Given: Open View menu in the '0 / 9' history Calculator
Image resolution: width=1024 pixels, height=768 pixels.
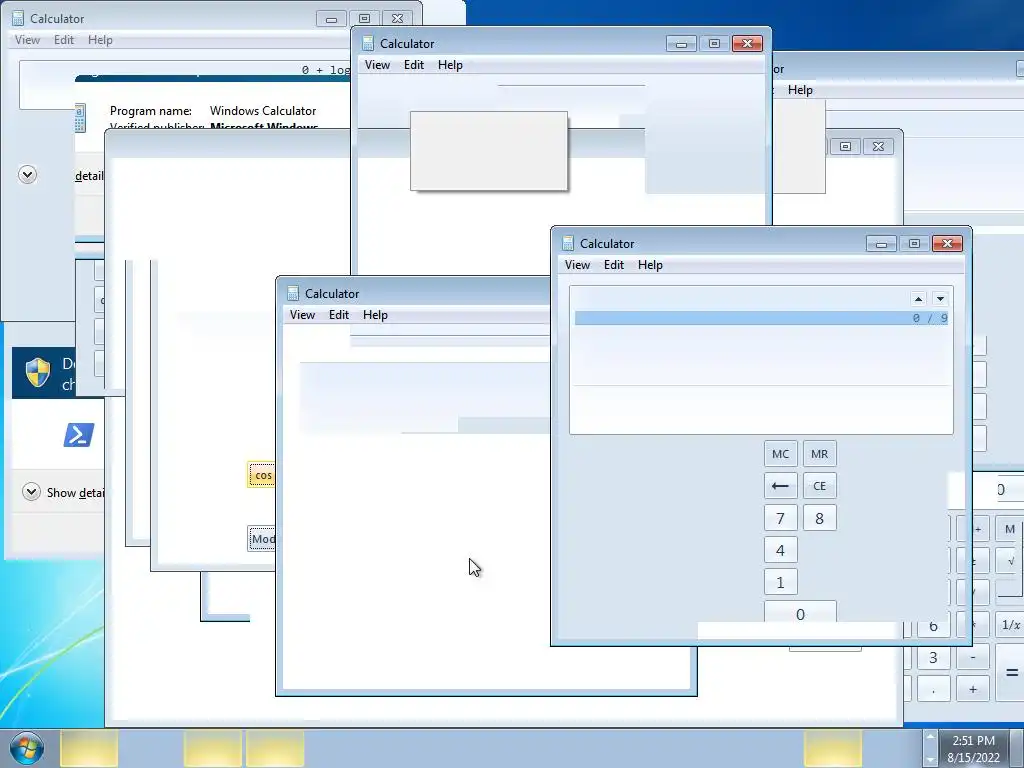Looking at the screenshot, I should (577, 265).
